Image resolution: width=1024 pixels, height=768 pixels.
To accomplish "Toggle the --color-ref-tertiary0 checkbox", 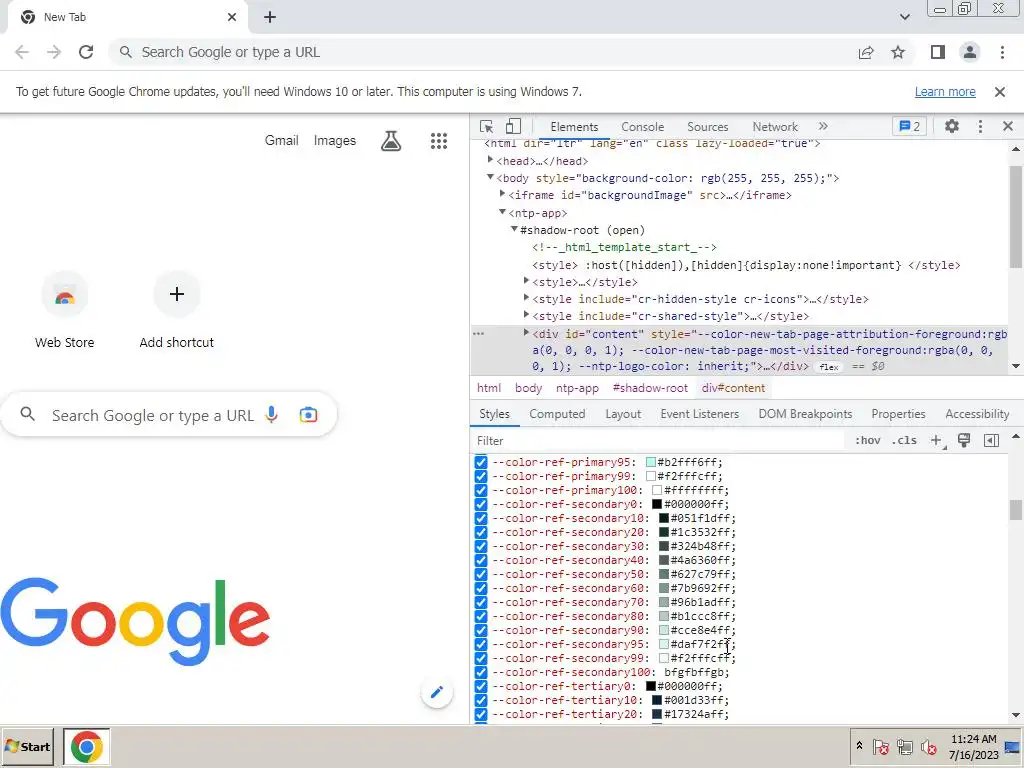I will pyautogui.click(x=481, y=686).
